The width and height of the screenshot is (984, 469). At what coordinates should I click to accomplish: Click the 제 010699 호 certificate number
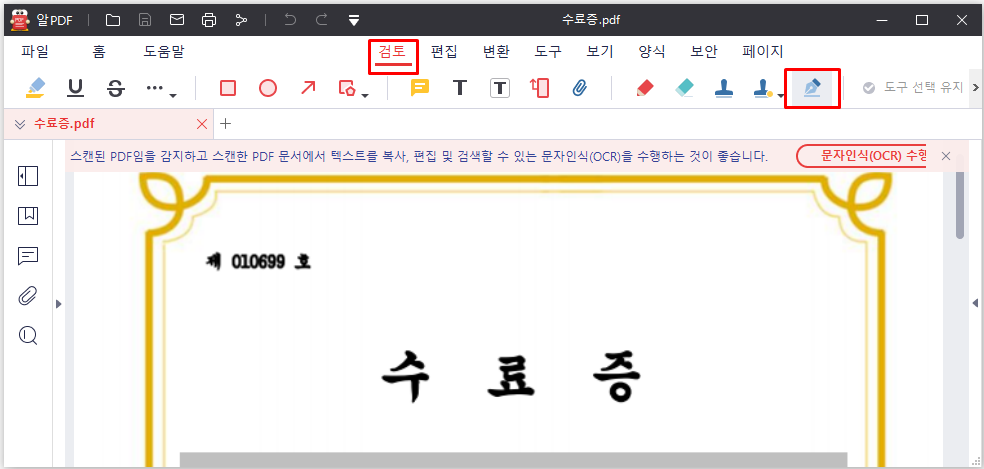(259, 261)
